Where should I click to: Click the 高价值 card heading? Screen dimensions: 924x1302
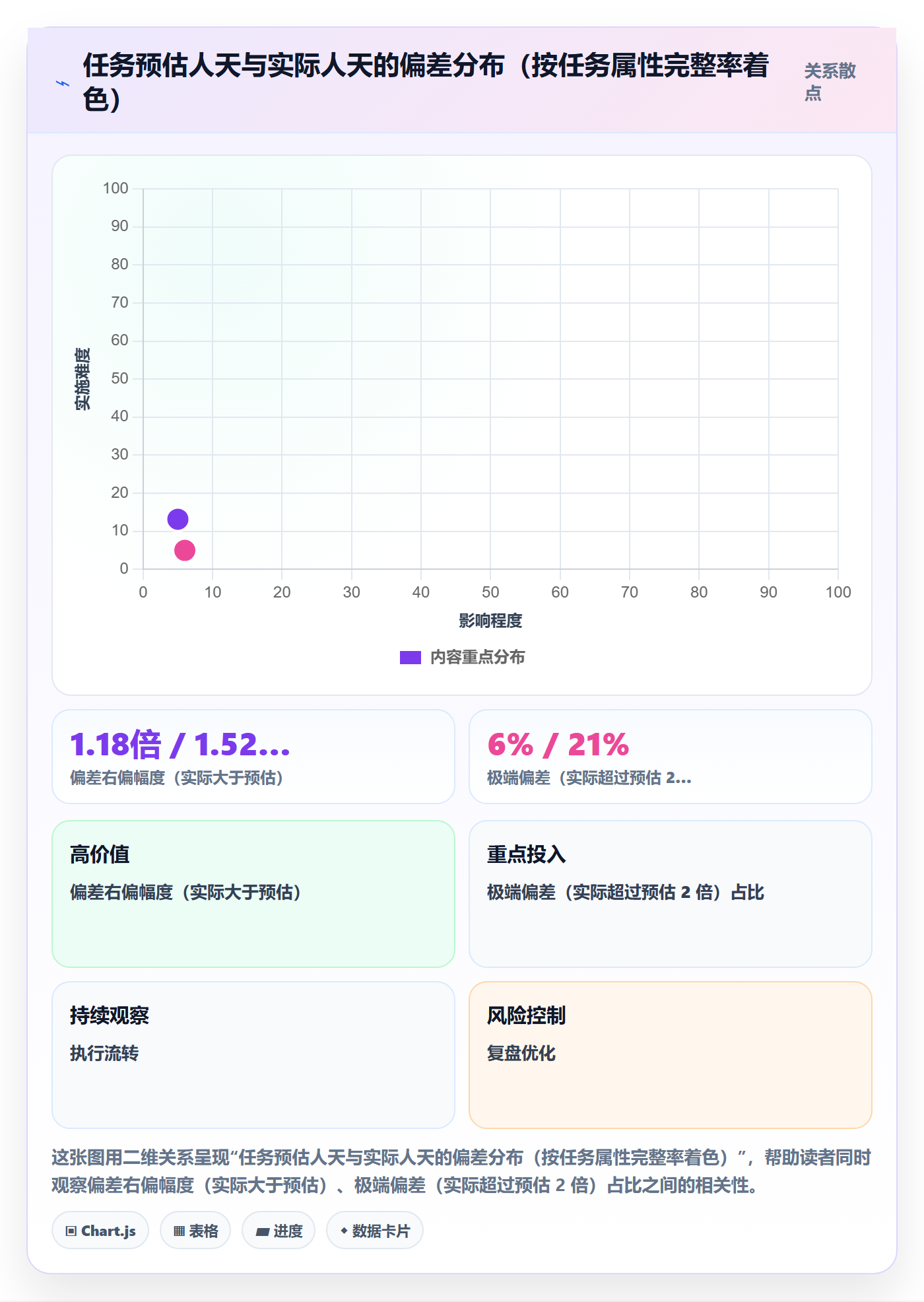pos(100,854)
